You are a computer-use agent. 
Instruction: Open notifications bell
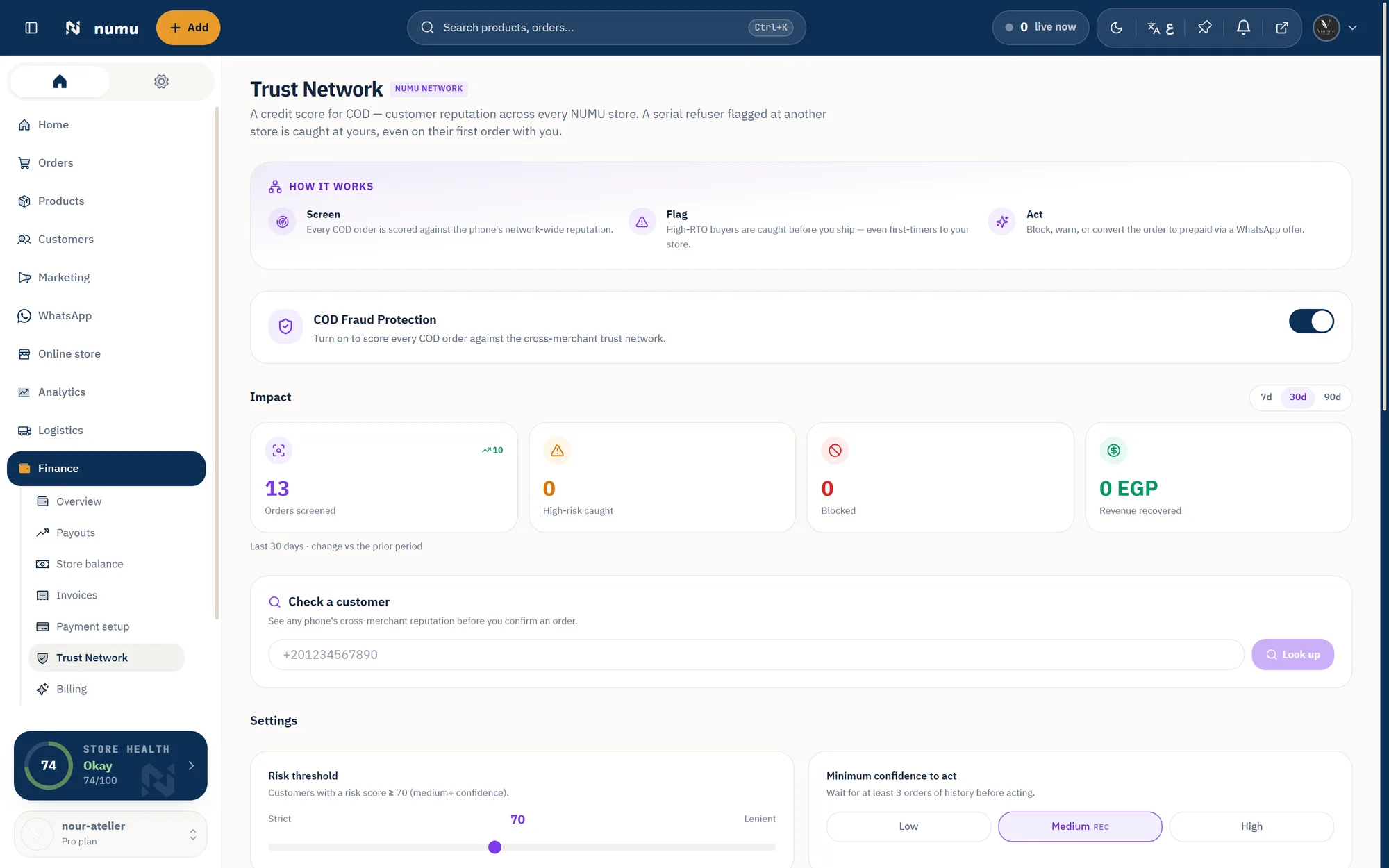pyautogui.click(x=1244, y=28)
